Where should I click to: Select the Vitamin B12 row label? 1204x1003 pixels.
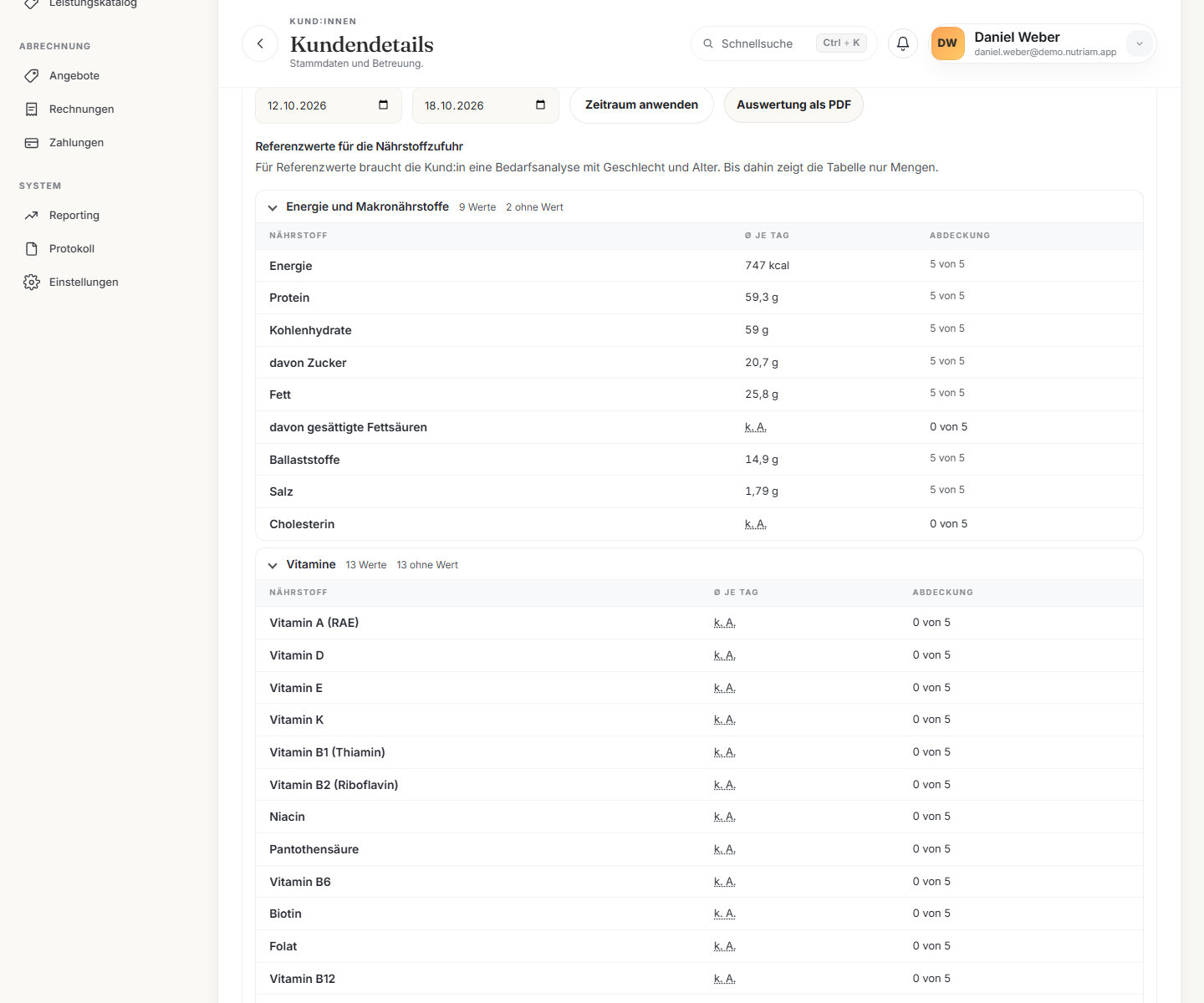[303, 979]
